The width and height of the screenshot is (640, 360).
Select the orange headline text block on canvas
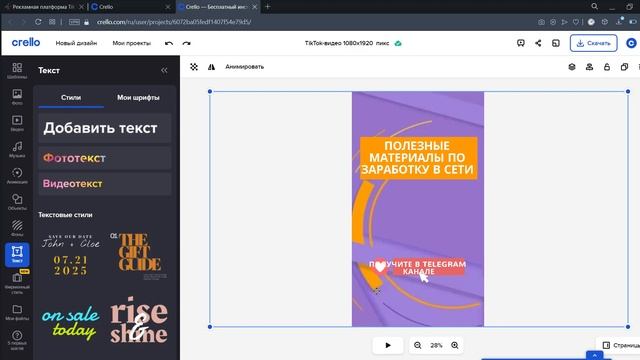click(x=418, y=158)
